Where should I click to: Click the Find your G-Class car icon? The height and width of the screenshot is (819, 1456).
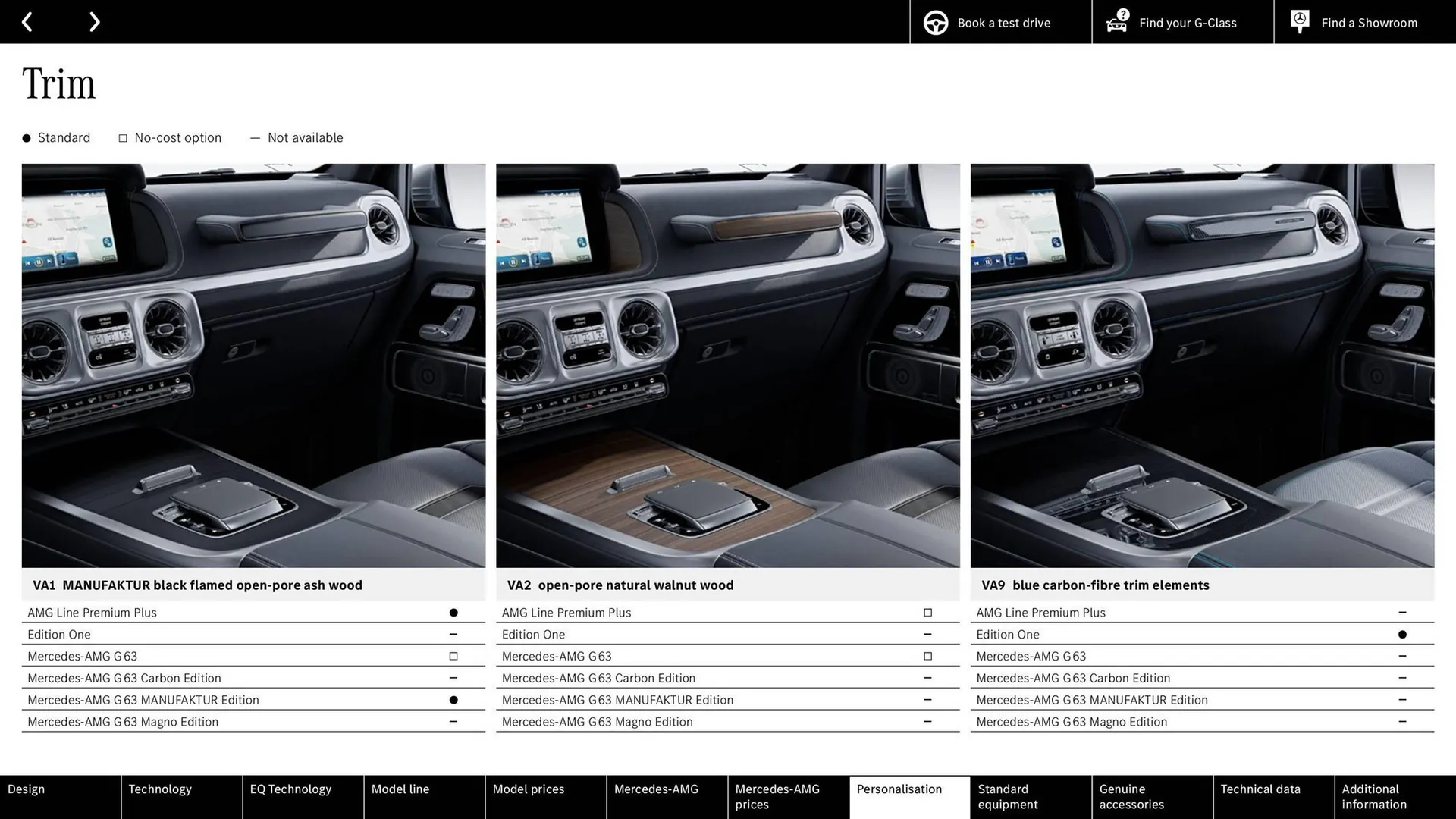point(1116,22)
